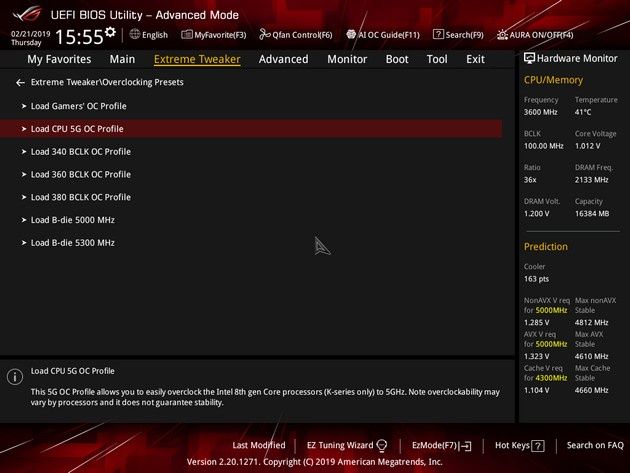The image size is (630, 473).
Task: Click the English language globe icon
Action: pos(135,34)
